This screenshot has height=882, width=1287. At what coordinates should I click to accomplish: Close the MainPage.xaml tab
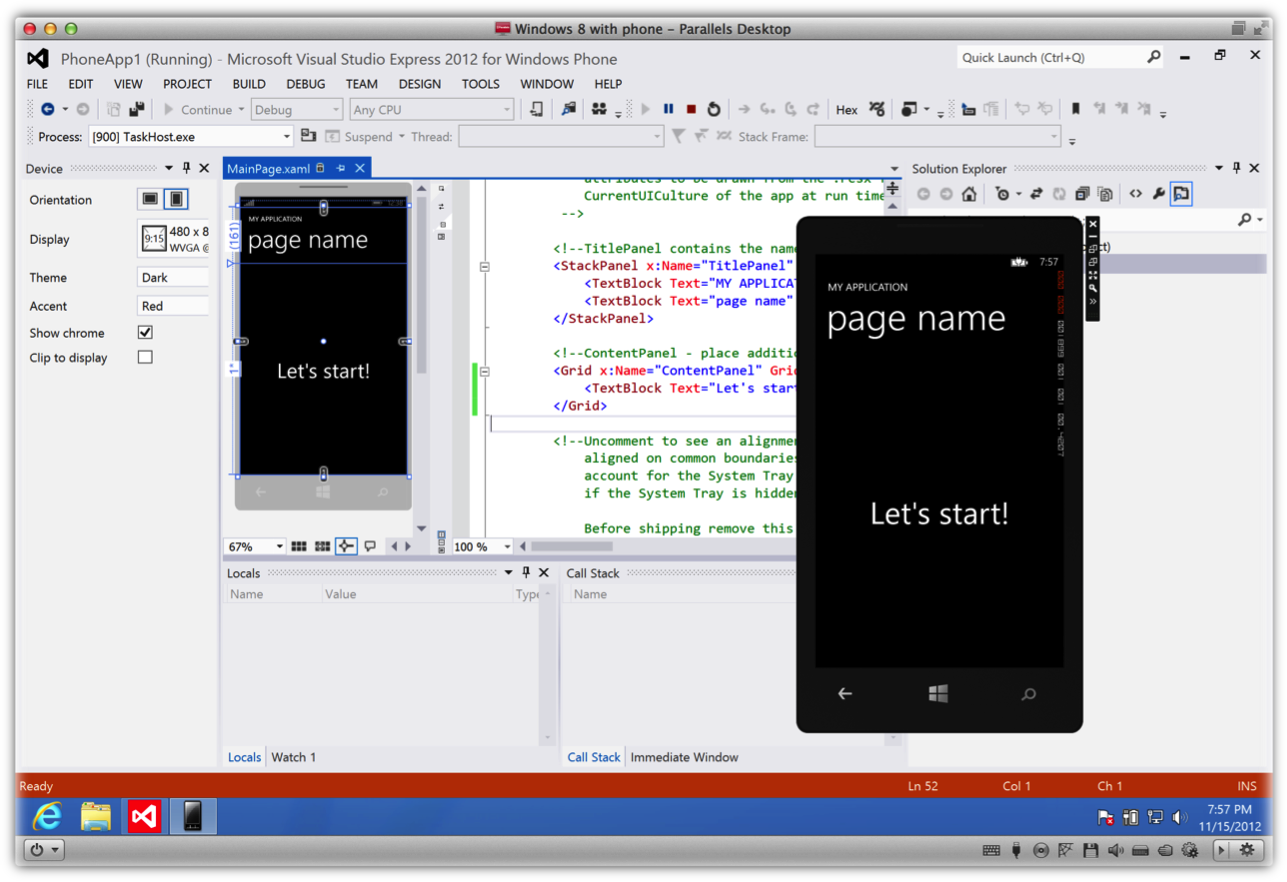click(360, 169)
